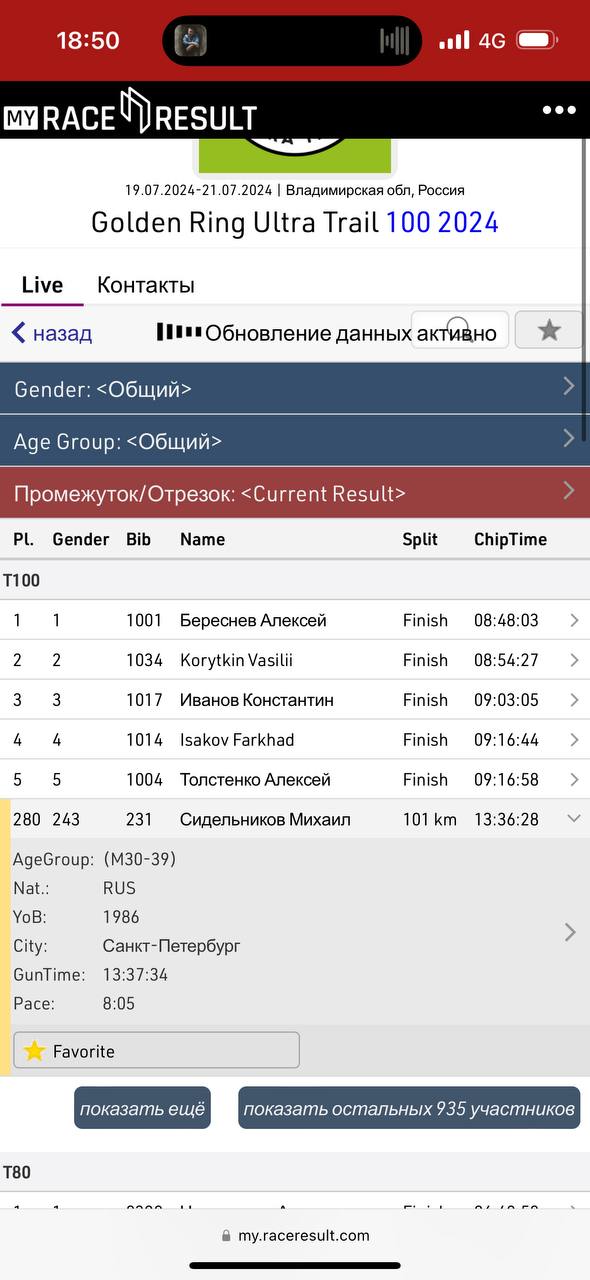
Task: Open details arrow for Толстенко Алексей
Action: coord(574,779)
